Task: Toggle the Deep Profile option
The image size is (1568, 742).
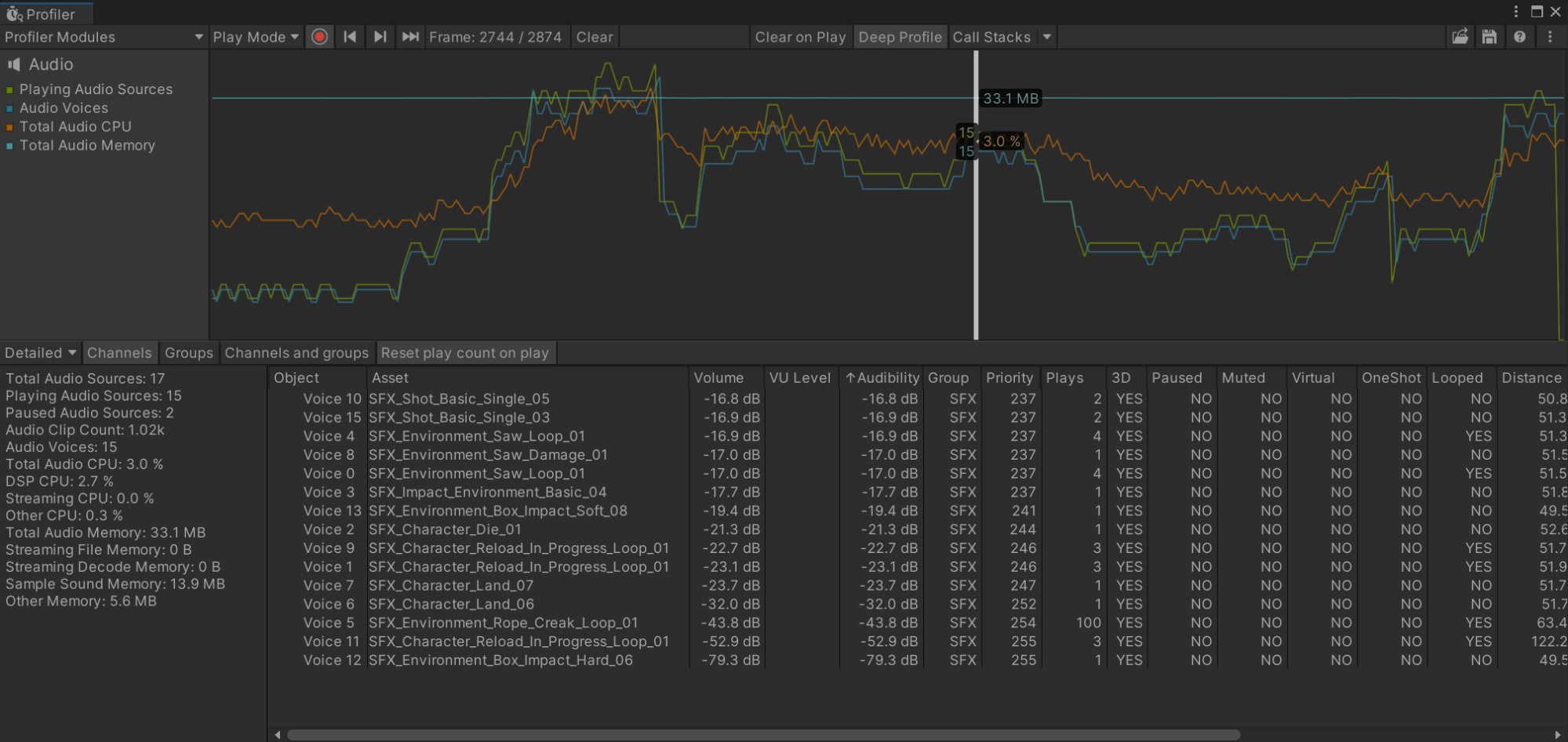Action: click(x=900, y=37)
